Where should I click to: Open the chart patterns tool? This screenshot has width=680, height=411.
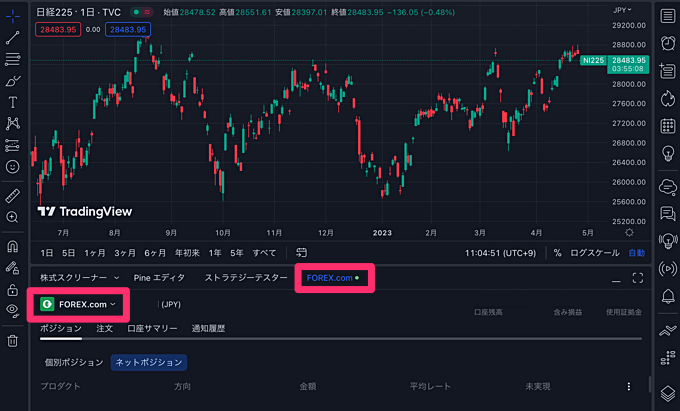click(x=13, y=124)
